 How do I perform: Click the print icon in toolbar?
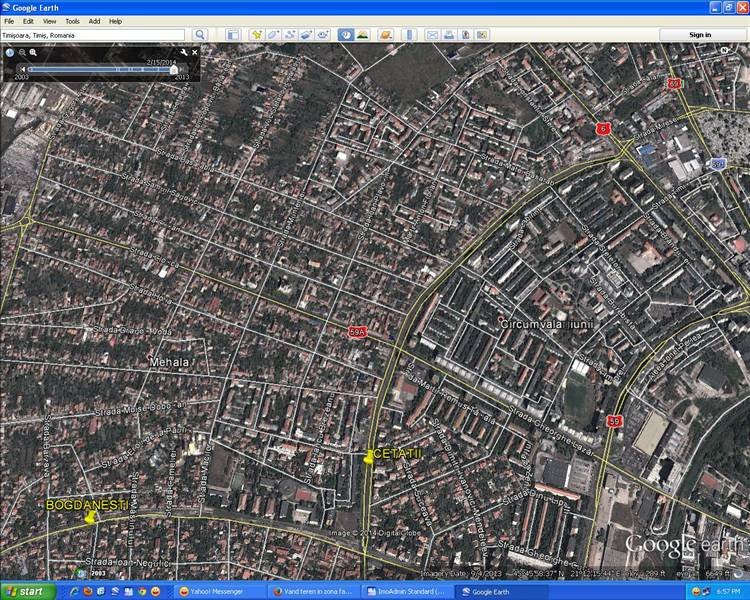[x=449, y=35]
